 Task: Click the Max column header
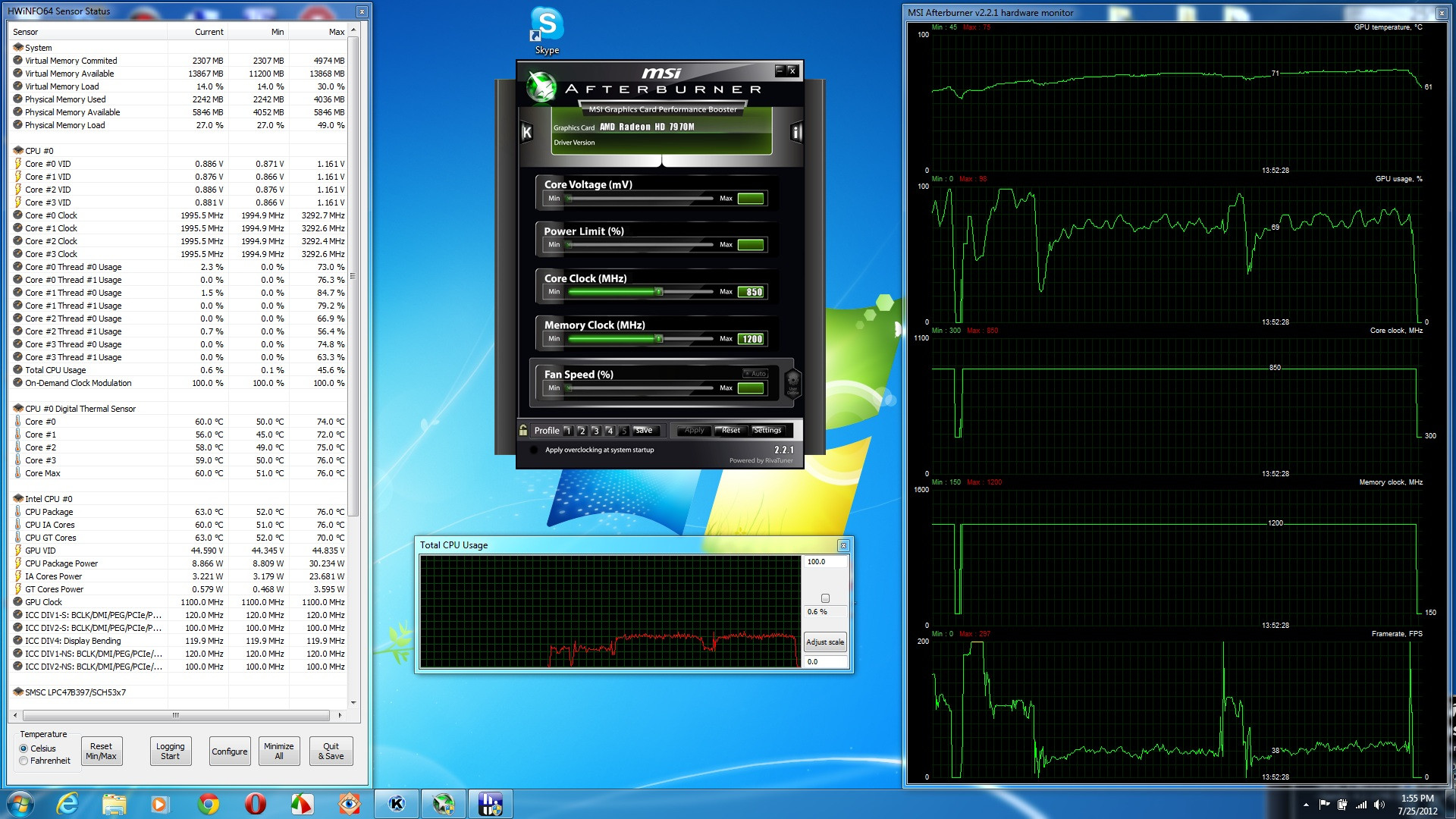click(x=318, y=32)
